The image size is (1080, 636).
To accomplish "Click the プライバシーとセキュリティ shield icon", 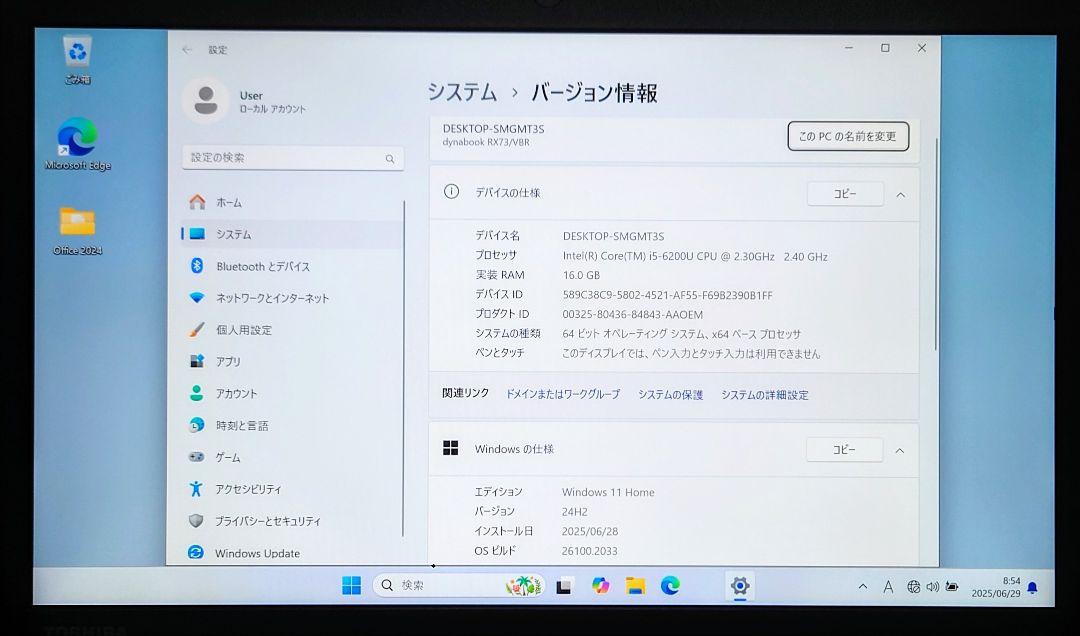I will click(196, 521).
